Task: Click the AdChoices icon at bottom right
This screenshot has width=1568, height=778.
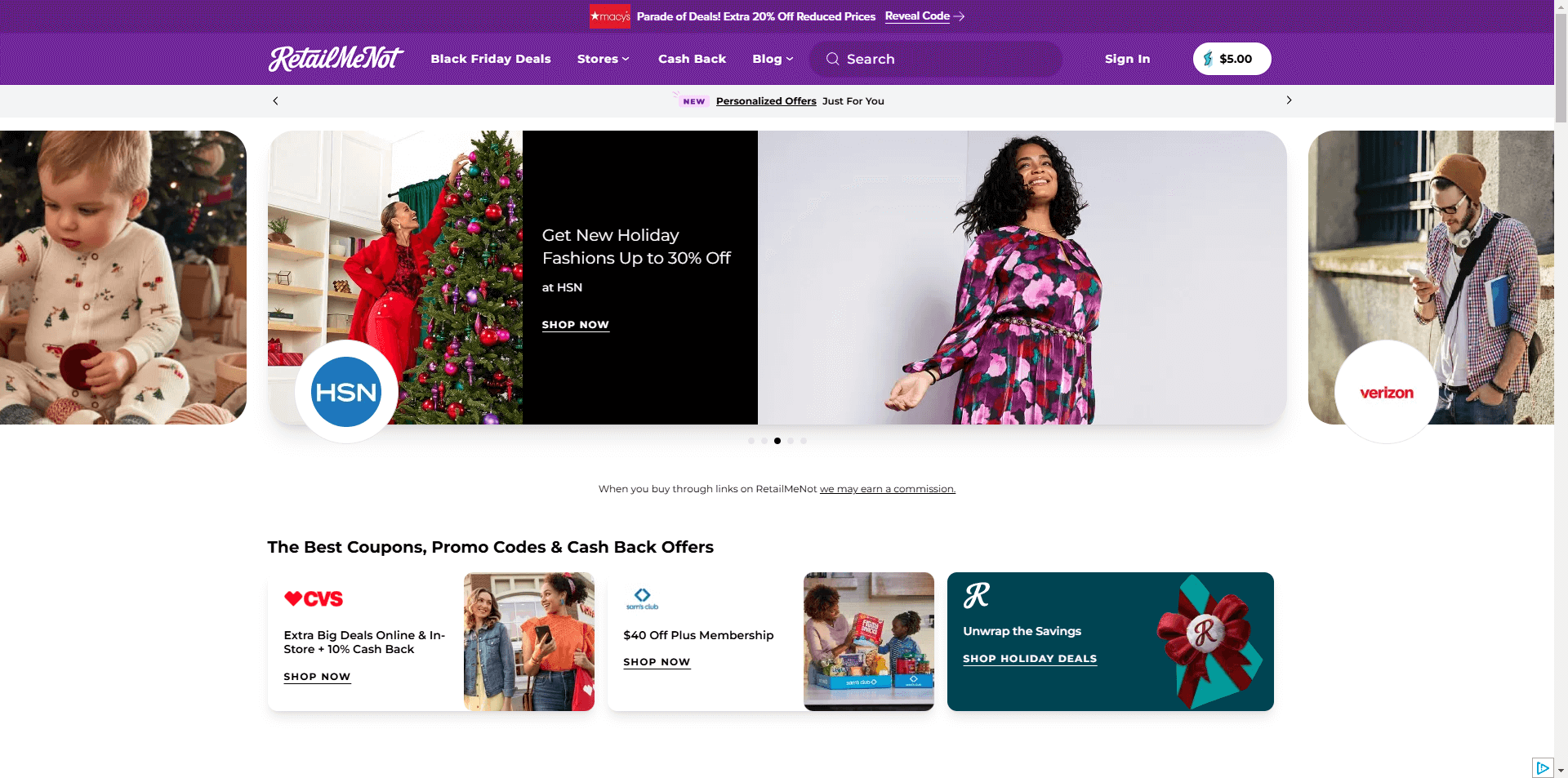Action: pyautogui.click(x=1542, y=767)
